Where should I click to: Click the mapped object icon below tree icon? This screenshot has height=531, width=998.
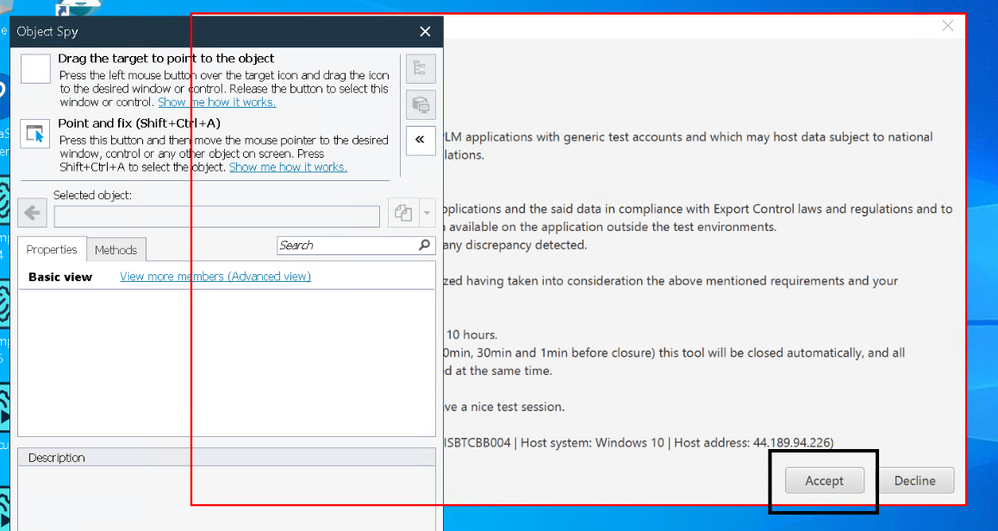point(421,104)
